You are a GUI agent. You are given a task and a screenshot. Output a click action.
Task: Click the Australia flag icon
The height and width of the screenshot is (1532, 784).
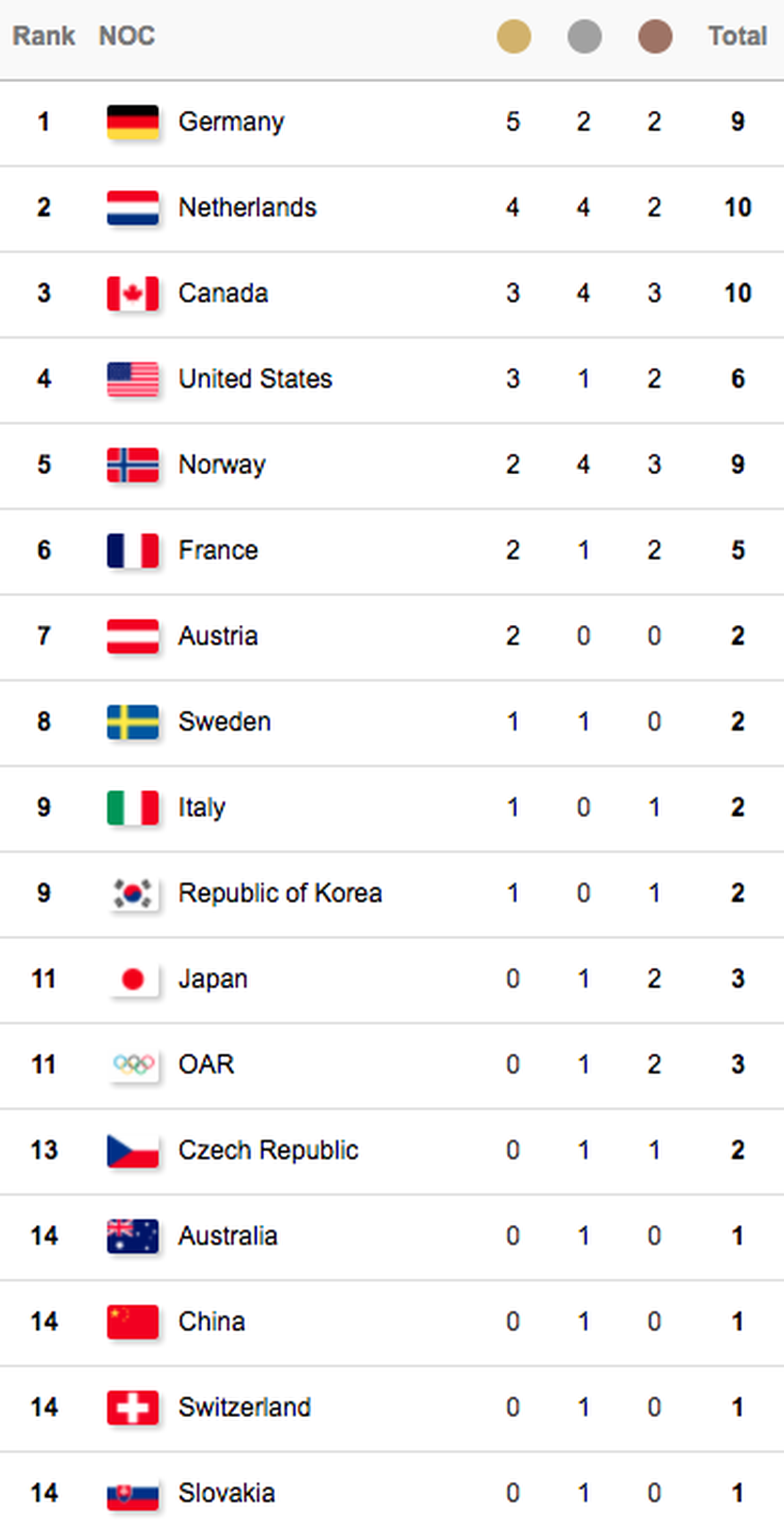click(133, 1236)
